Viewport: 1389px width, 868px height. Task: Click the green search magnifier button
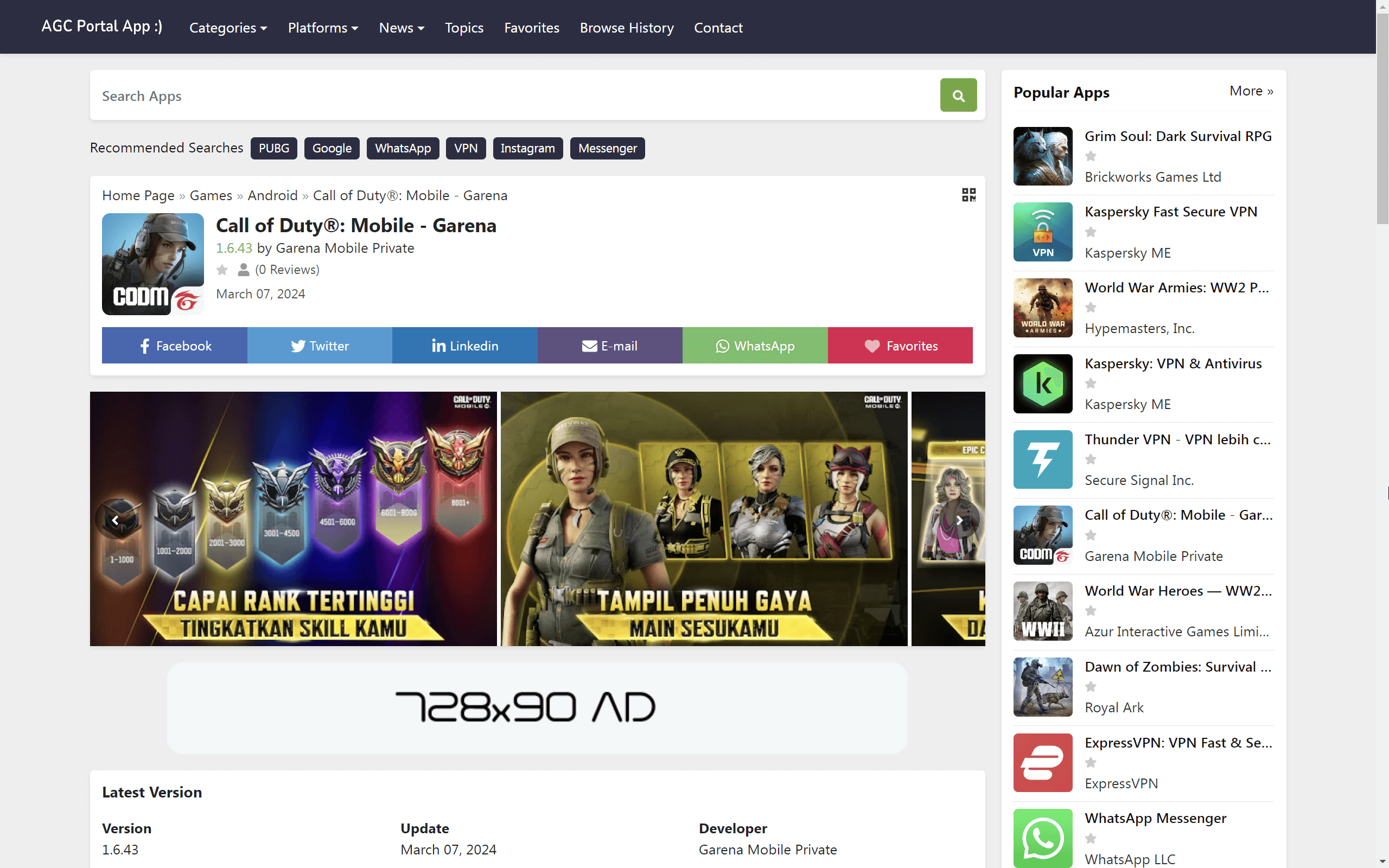click(x=958, y=95)
